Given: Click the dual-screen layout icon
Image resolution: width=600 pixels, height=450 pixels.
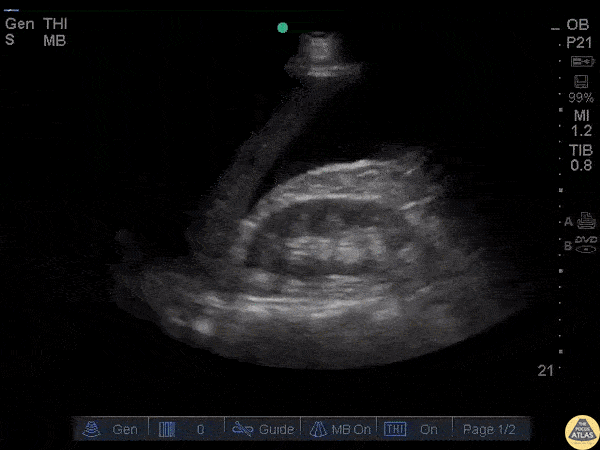Looking at the screenshot, I should (167, 430).
